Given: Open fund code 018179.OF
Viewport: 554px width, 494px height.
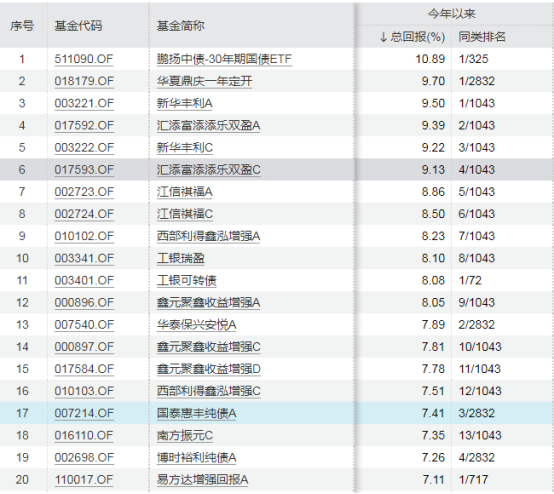Looking at the screenshot, I should tap(84, 81).
